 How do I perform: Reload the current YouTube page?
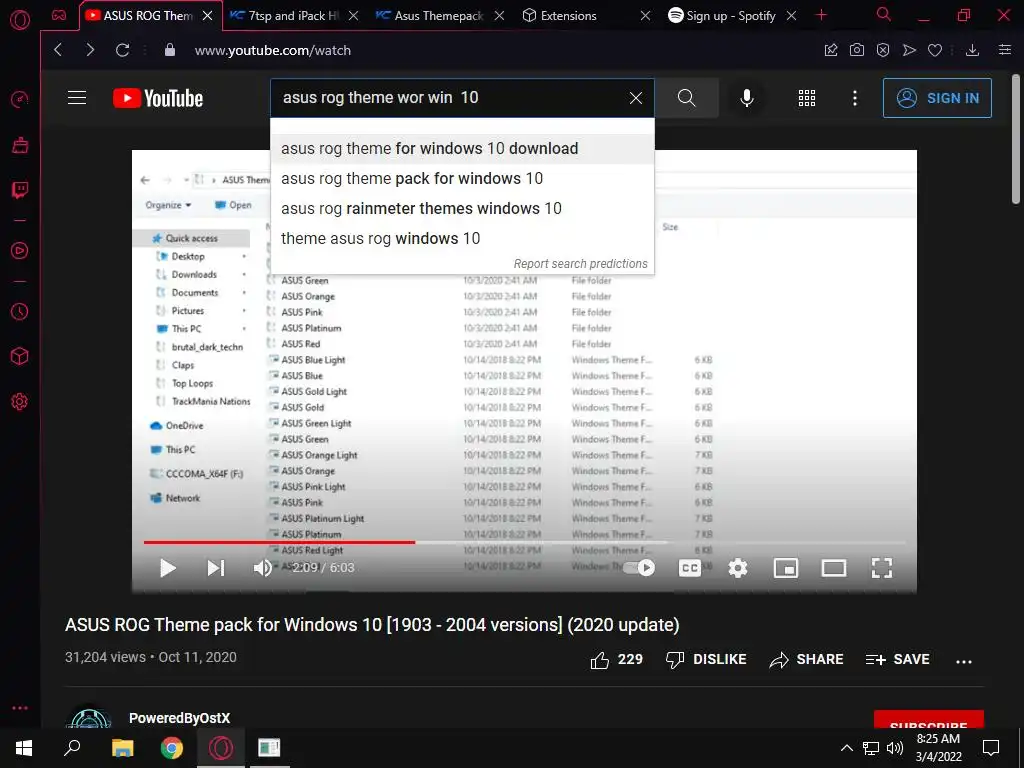(x=122, y=50)
